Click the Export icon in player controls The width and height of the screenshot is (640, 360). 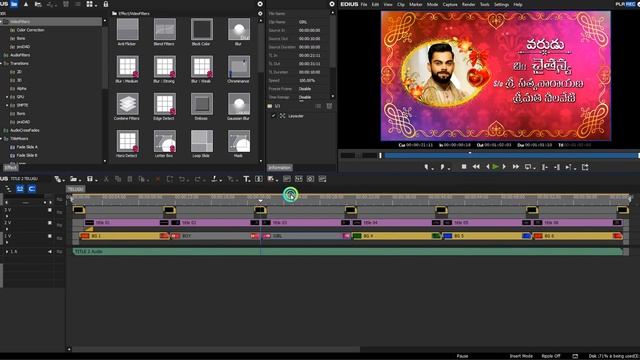(585, 167)
